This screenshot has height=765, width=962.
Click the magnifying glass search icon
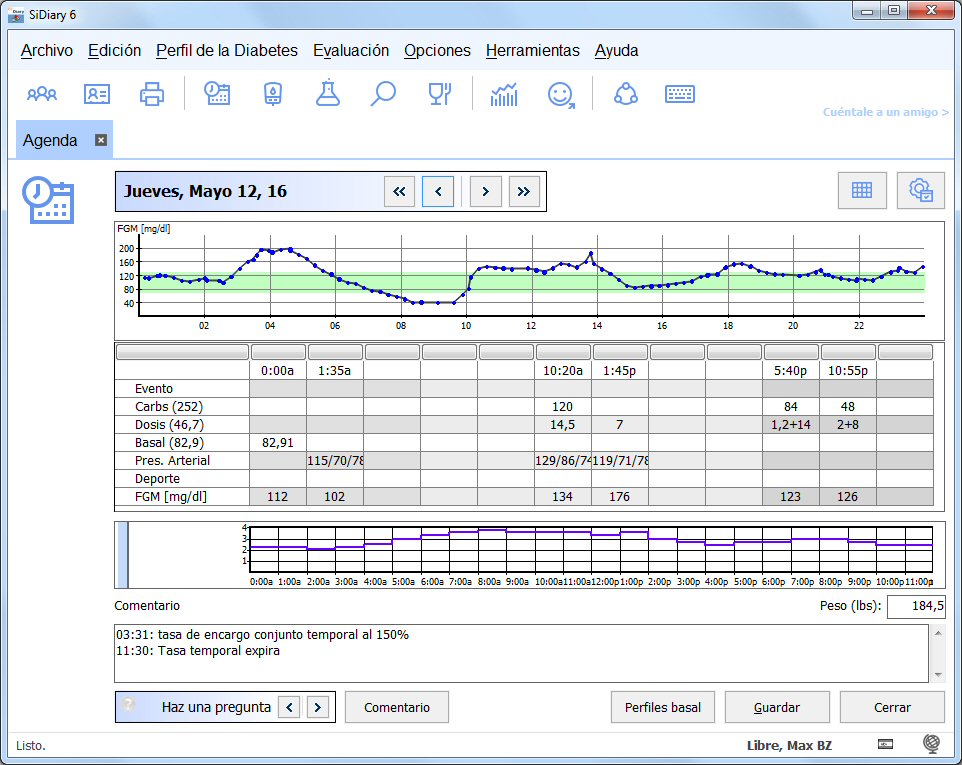click(x=383, y=94)
